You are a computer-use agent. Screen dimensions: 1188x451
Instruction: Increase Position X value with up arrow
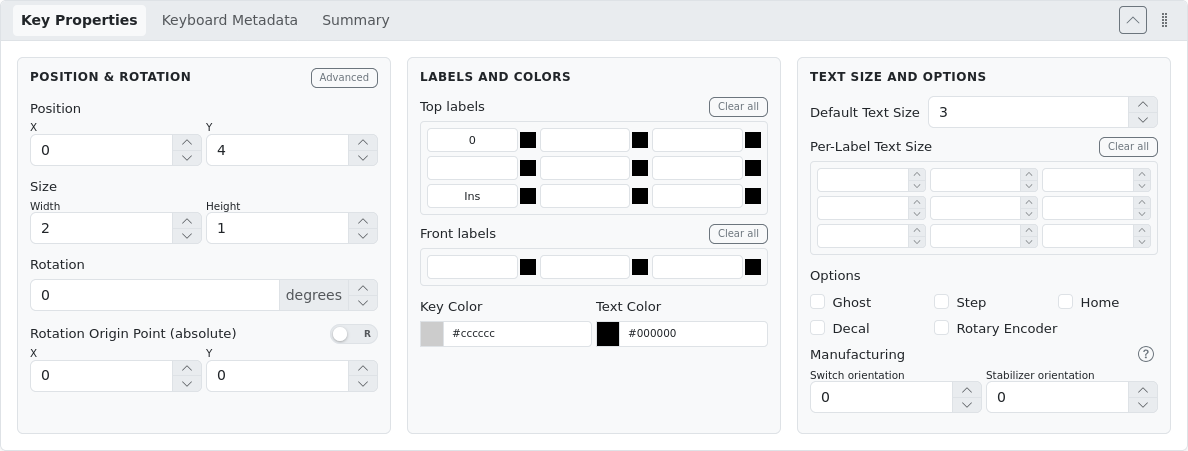click(187, 143)
